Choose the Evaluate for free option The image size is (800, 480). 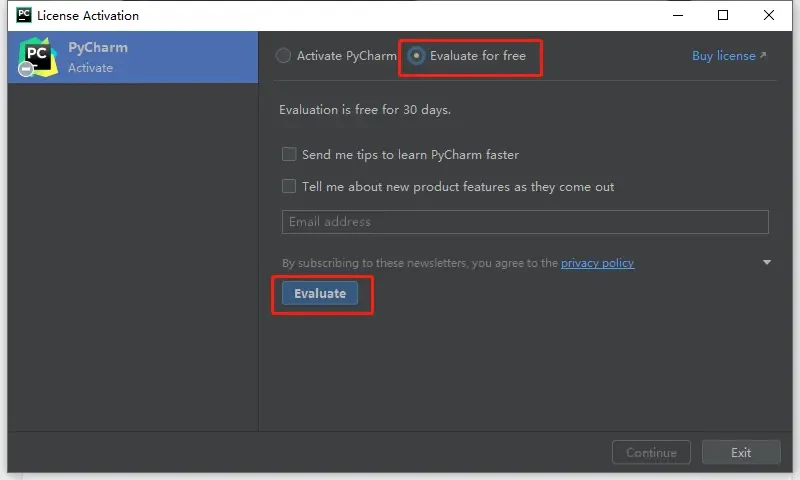(417, 56)
